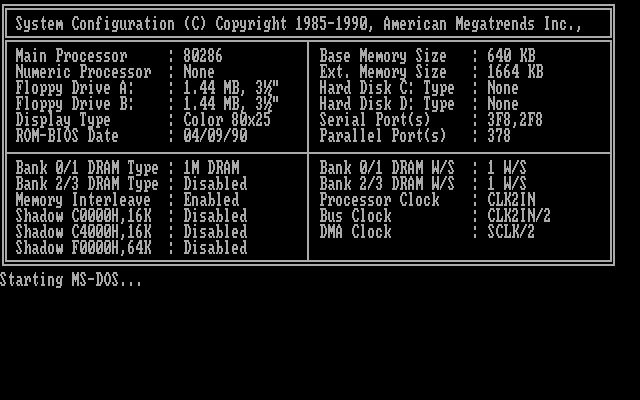The width and height of the screenshot is (640, 400).
Task: Select the 'Memory Interleave' label
Action: [x=83, y=200]
